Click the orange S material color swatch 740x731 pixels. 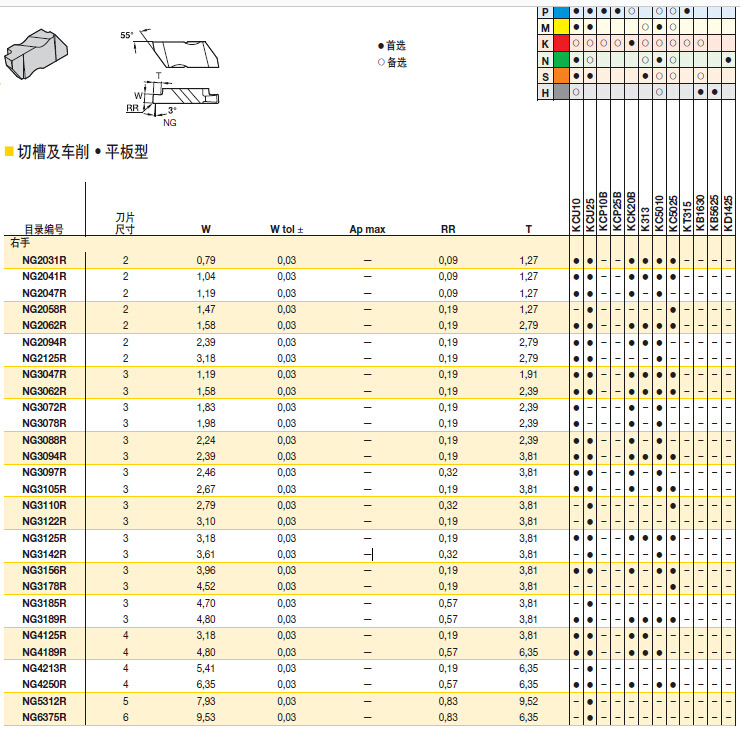coord(561,76)
